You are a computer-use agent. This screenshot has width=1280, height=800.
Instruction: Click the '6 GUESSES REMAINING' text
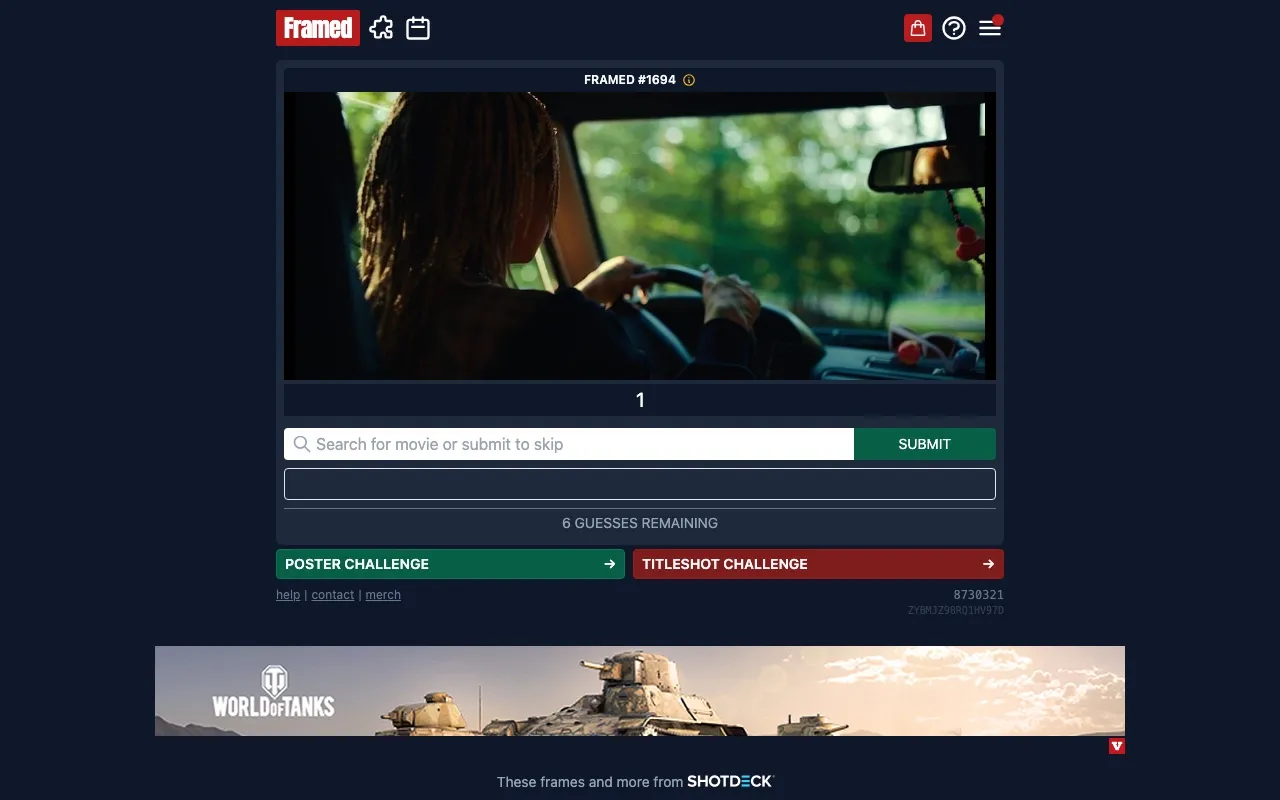click(640, 523)
